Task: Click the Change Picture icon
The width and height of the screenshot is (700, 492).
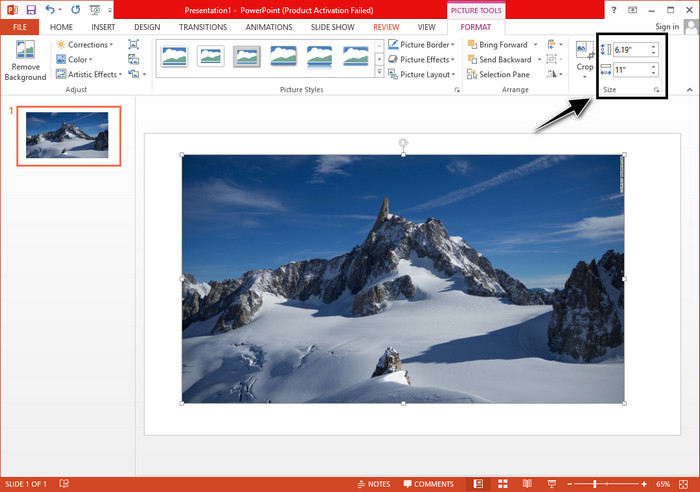Action: (133, 59)
